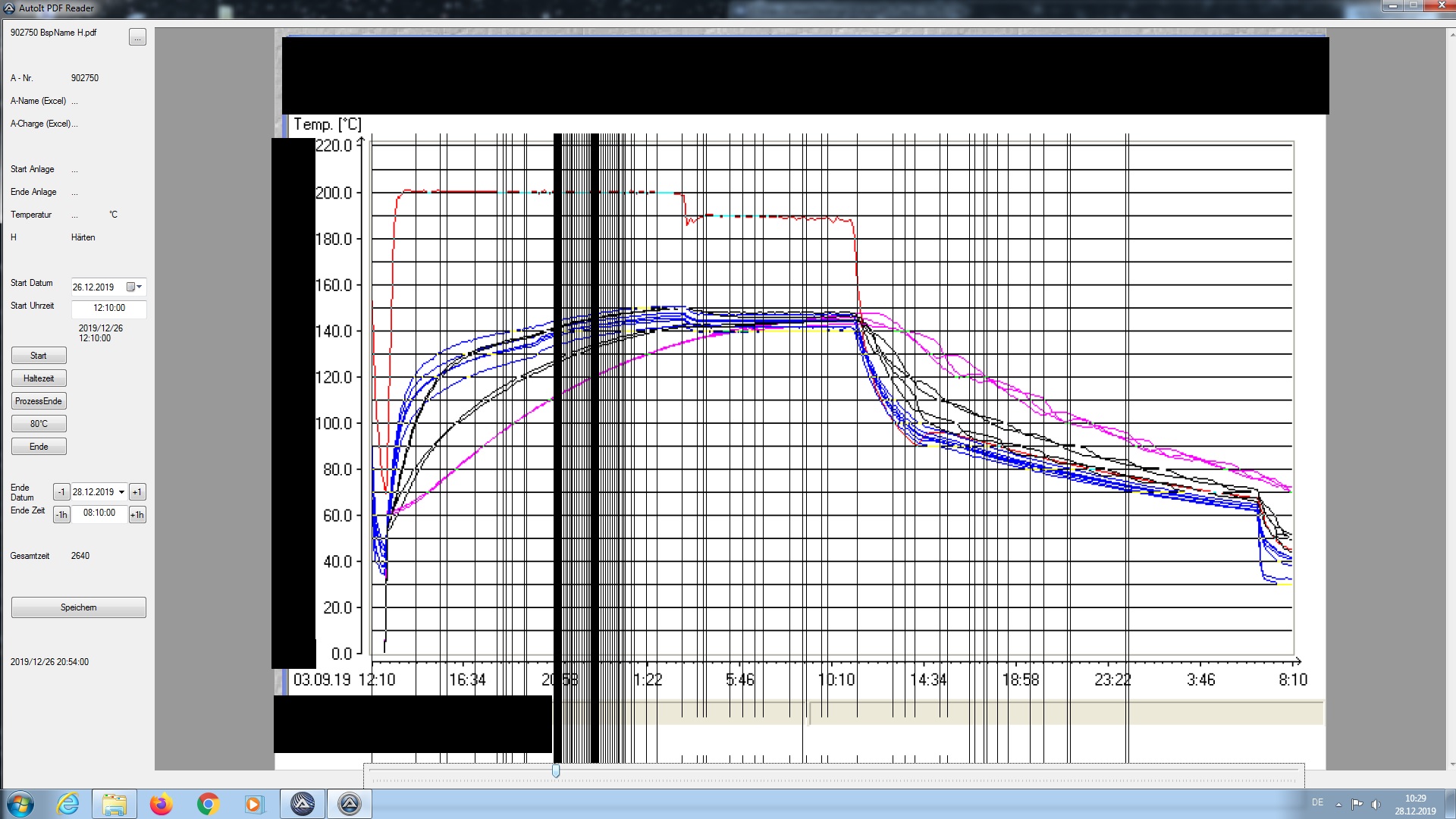Screen dimensions: 1456x819
Task: Open Windows Media Player taskbar icon
Action: point(254,804)
